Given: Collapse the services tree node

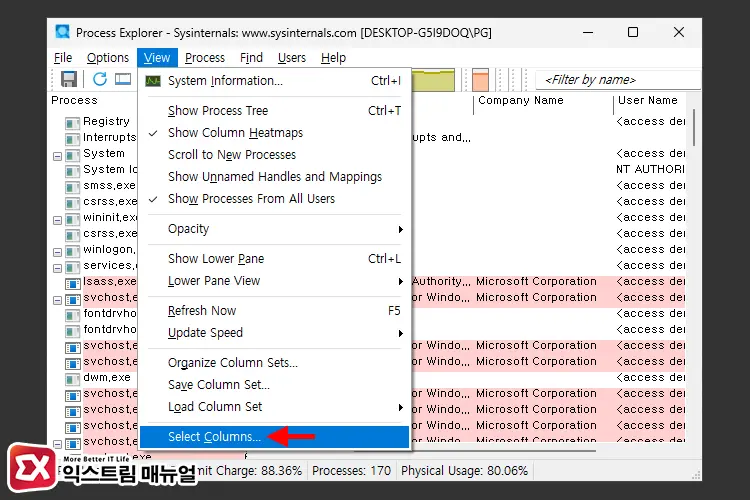Looking at the screenshot, I should point(57,268).
